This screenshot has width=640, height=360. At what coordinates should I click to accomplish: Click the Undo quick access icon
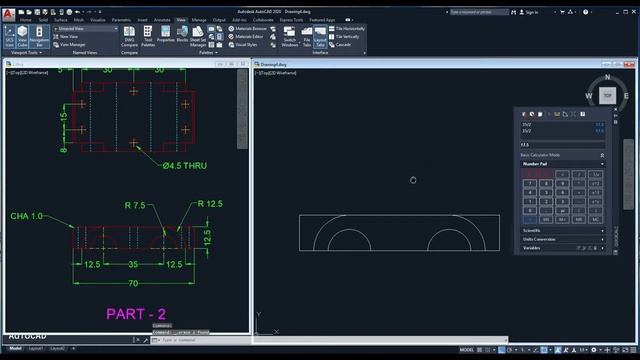(x=78, y=12)
